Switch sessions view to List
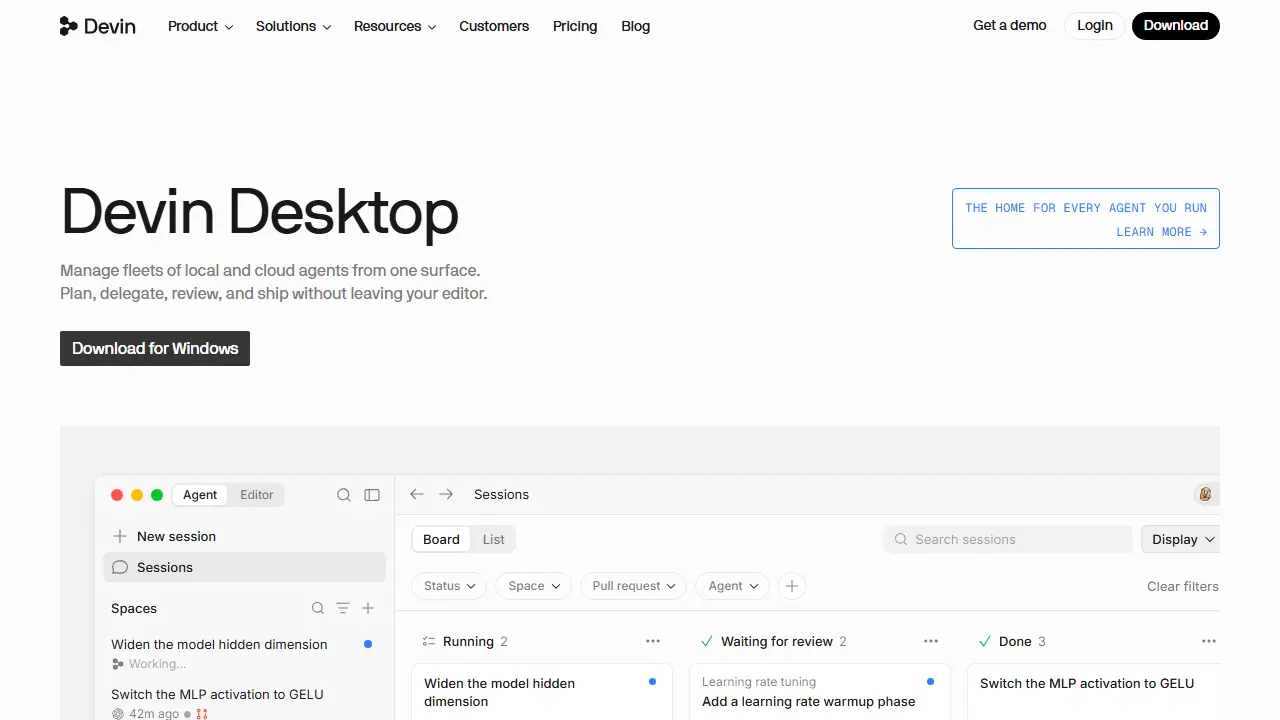 coord(494,539)
